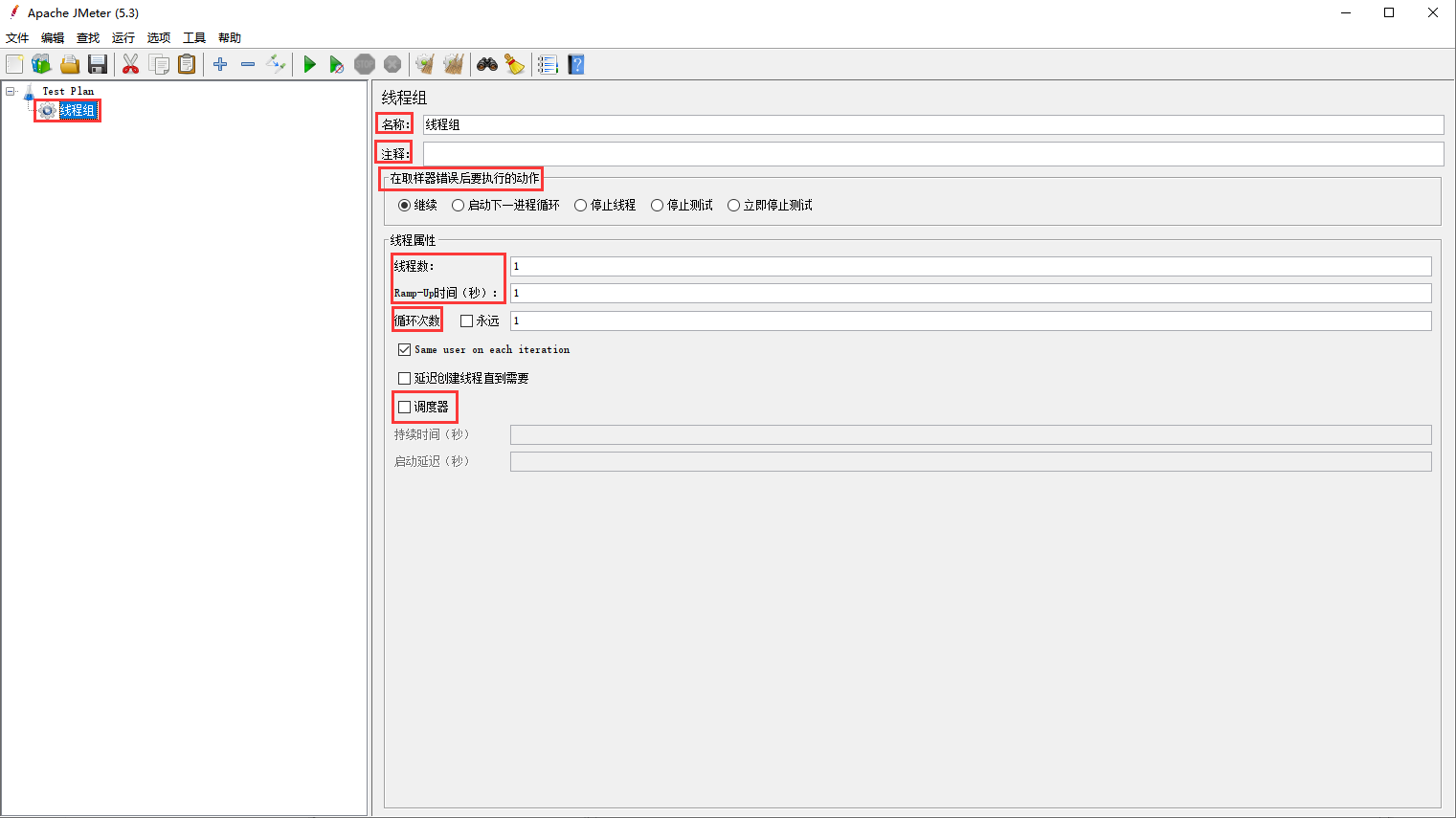Enable the 调度器 scheduler checkbox
The height and width of the screenshot is (818, 1456).
(405, 407)
